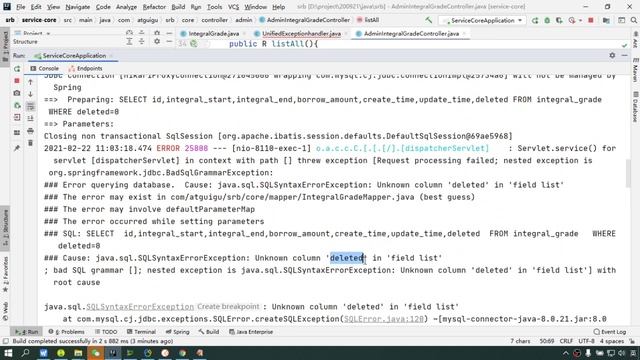The height and width of the screenshot is (360, 640).
Task: Click console vertical scrollbar thumb
Action: coord(628,173)
